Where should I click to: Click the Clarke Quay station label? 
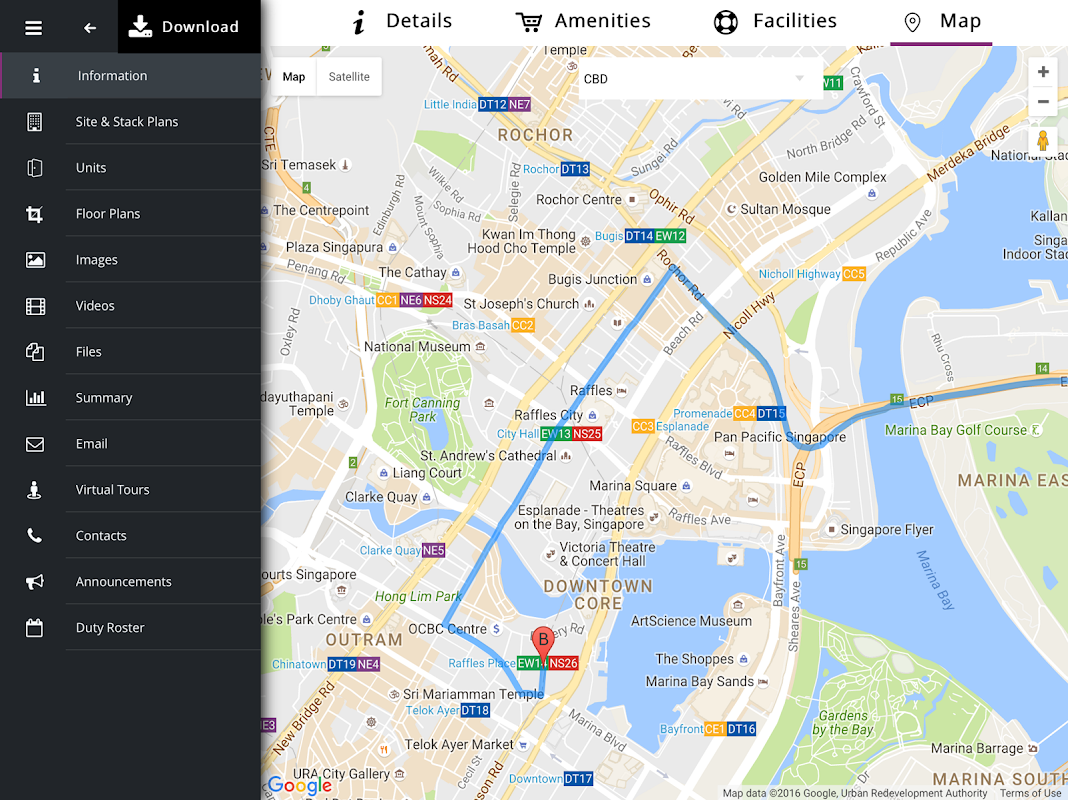(x=390, y=550)
